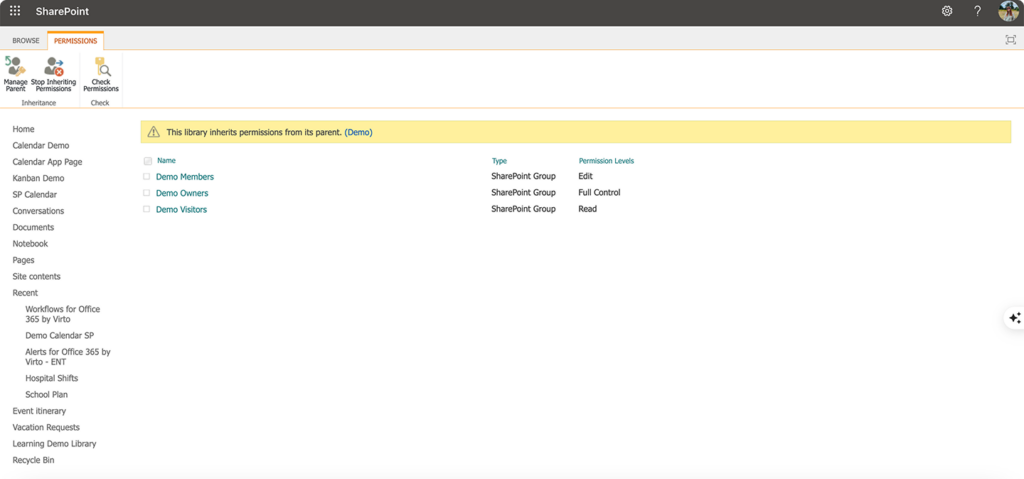The image size is (1024, 479).
Task: Open Site contents navigation link
Action: pos(37,276)
